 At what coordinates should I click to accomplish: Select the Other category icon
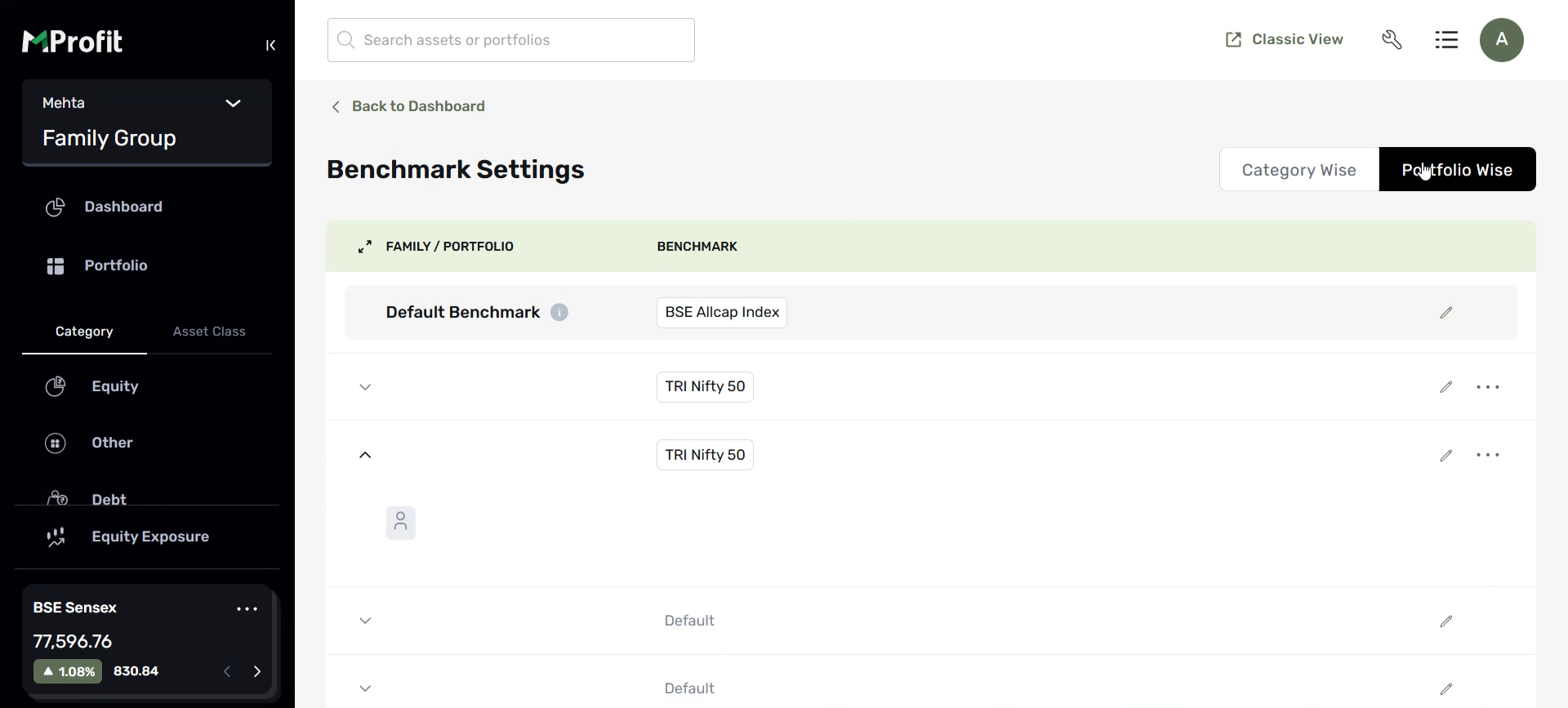(55, 443)
